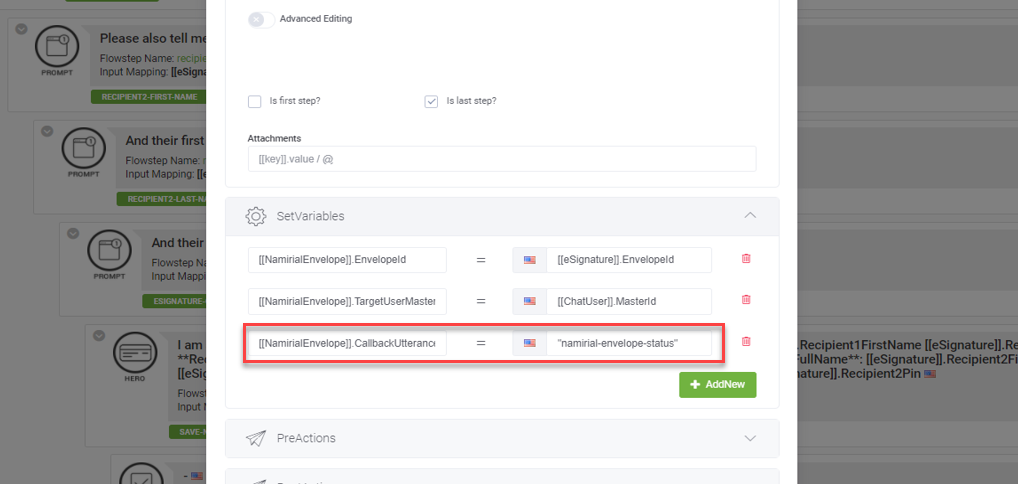
Task: Delete the CallbackUtterance variable row
Action: pyautogui.click(x=746, y=341)
